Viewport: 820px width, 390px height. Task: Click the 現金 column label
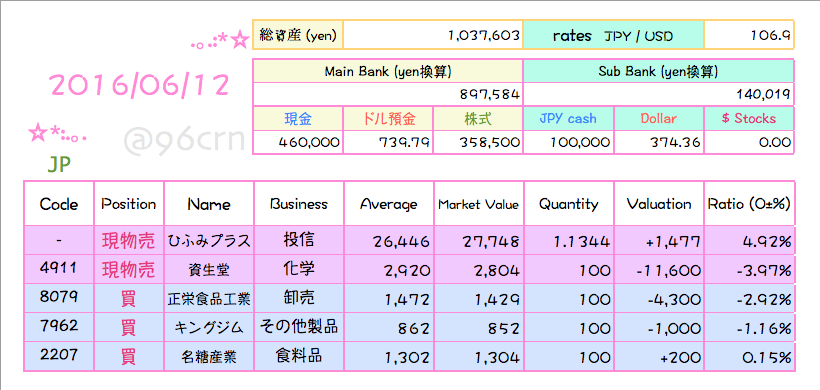click(298, 119)
